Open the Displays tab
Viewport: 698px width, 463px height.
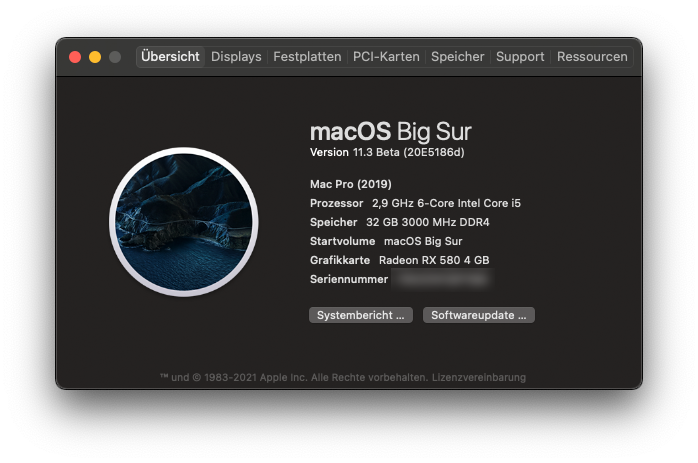(x=236, y=57)
